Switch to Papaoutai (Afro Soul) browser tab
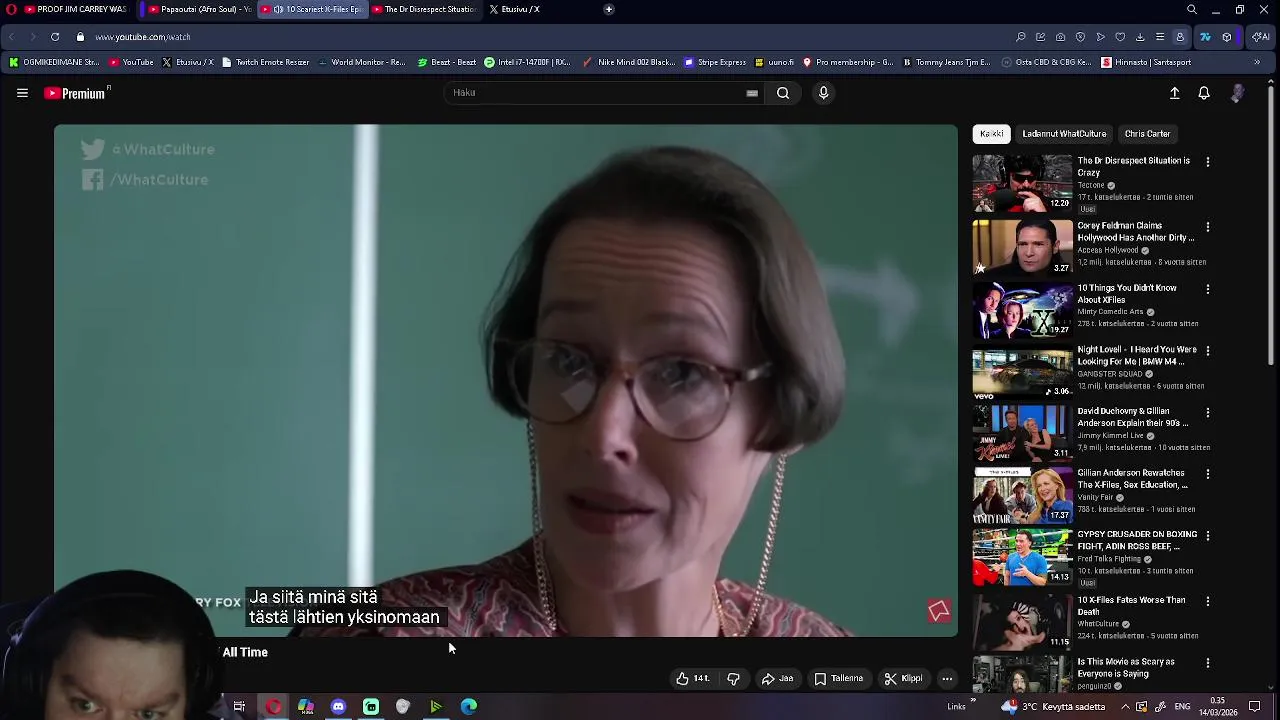 (x=200, y=9)
